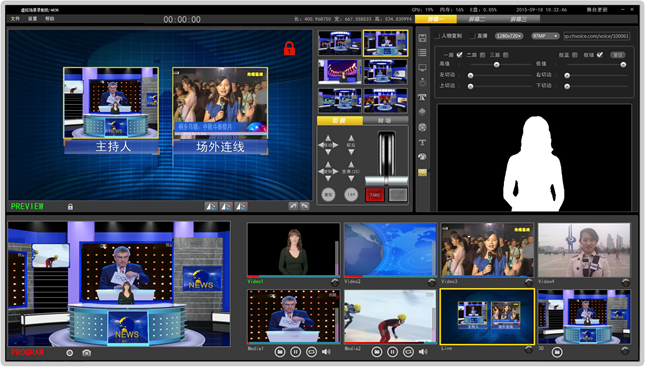Click the Video3 settings knob icon
This screenshot has height=367, width=645.
coord(529,282)
